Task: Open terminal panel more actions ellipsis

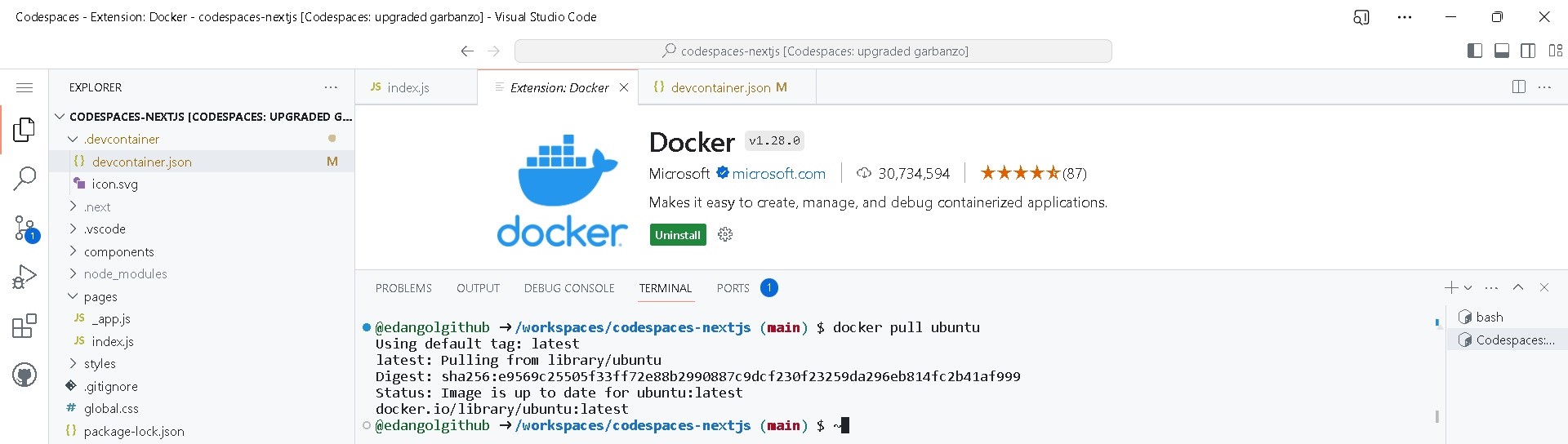Action: (x=1491, y=287)
